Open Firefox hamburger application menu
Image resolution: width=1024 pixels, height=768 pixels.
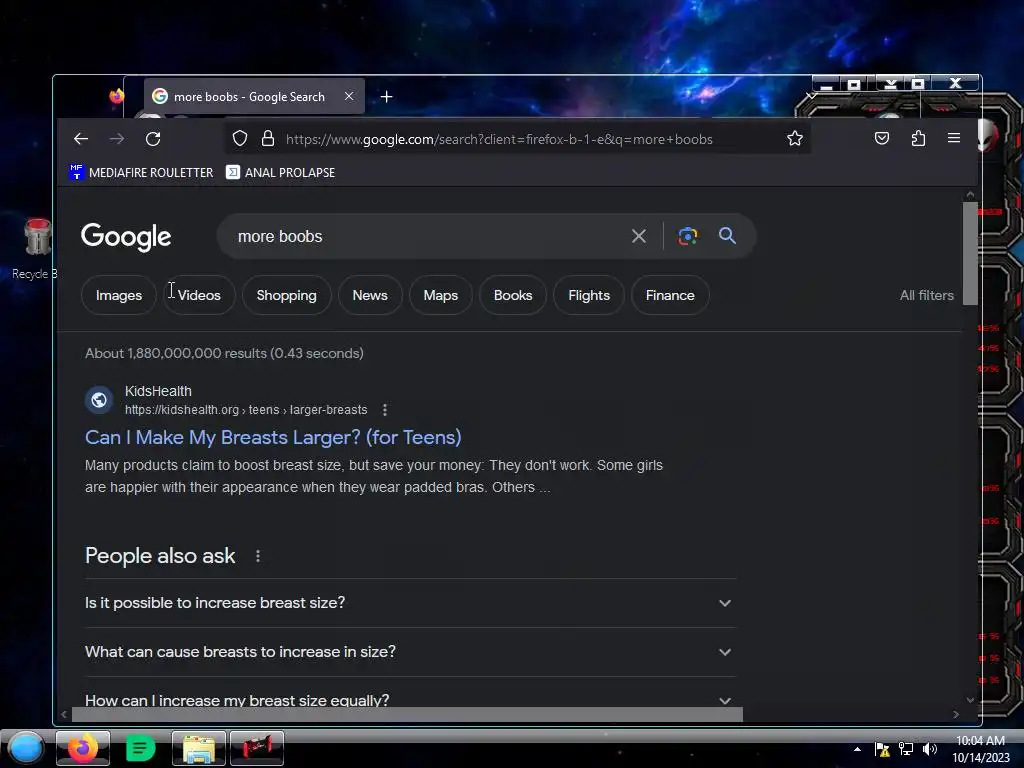pyautogui.click(x=953, y=138)
